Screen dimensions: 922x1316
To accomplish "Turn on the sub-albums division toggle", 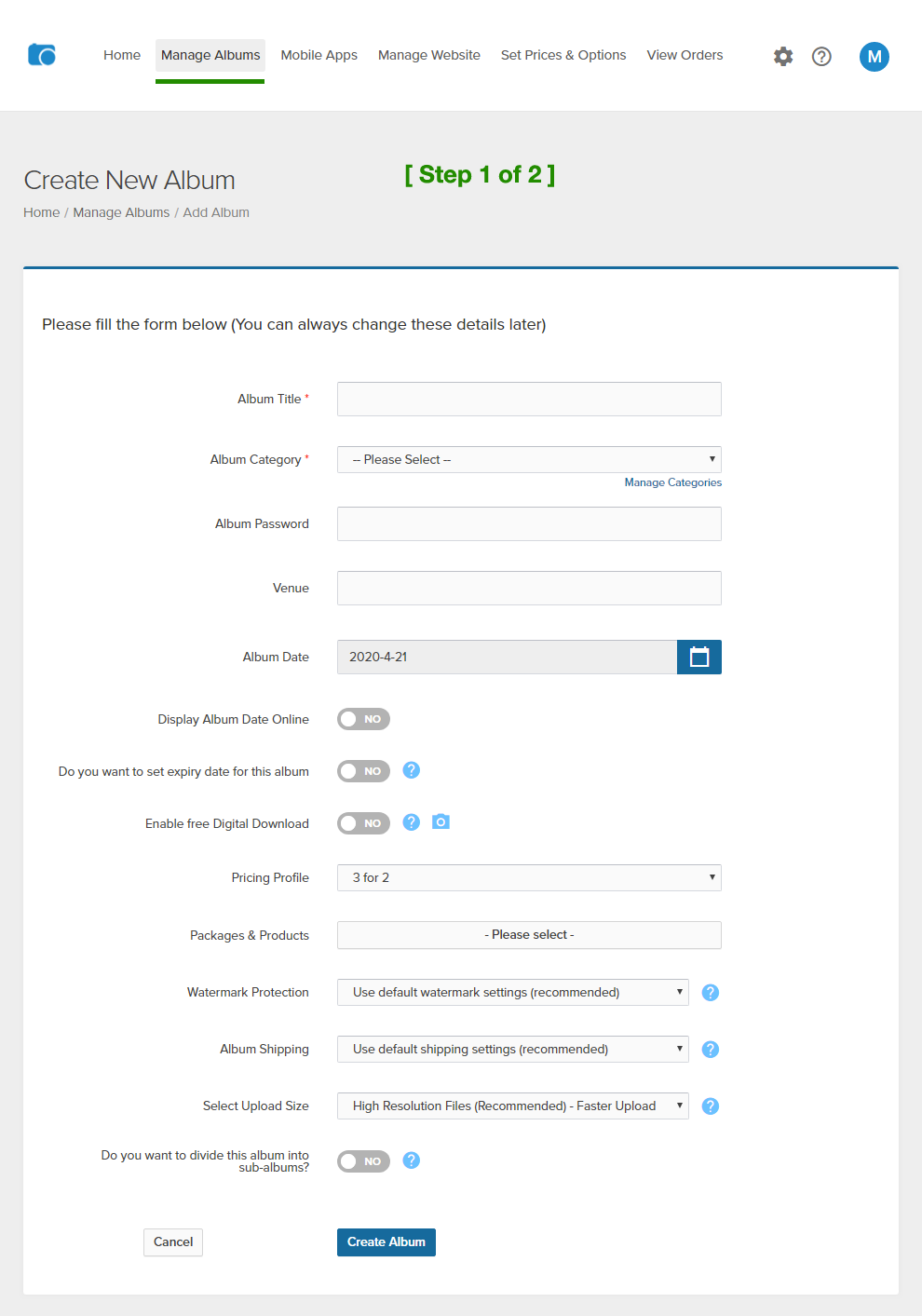I will (363, 1161).
